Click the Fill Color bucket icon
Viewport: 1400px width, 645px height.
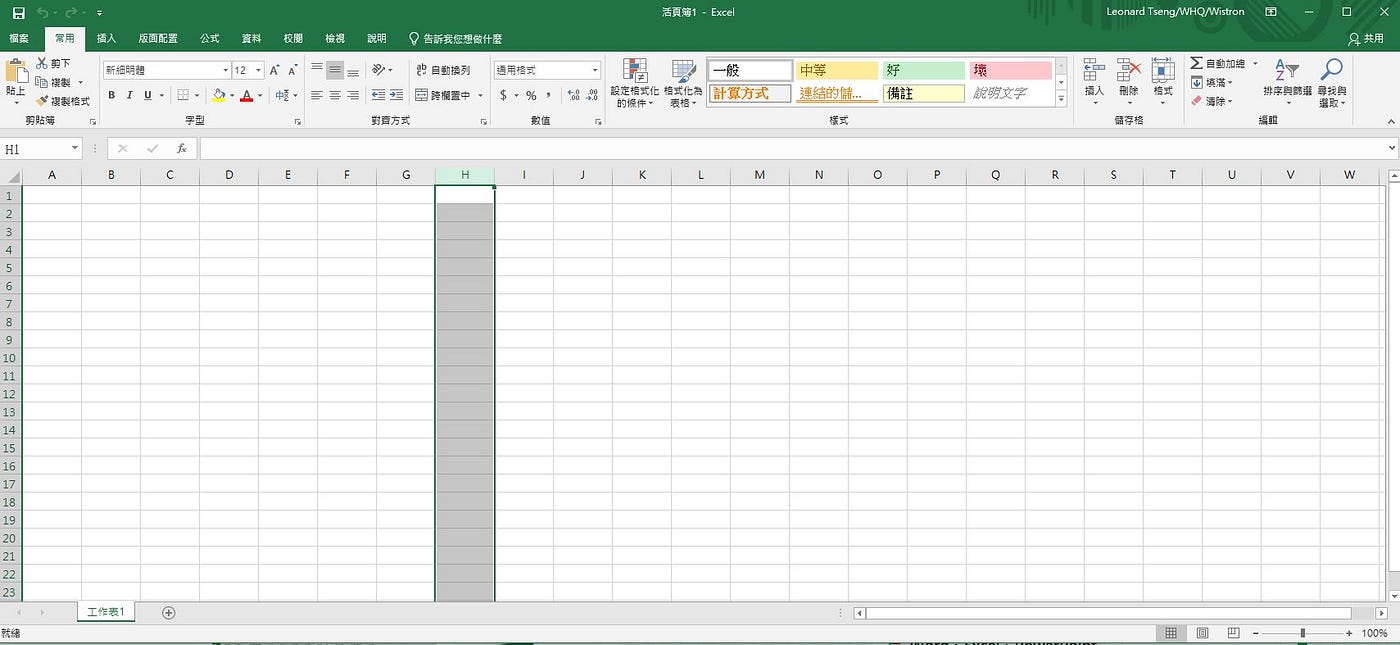(219, 95)
